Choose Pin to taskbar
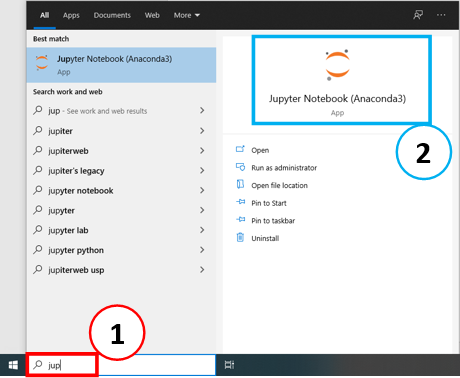460x378 pixels. [x=273, y=221]
